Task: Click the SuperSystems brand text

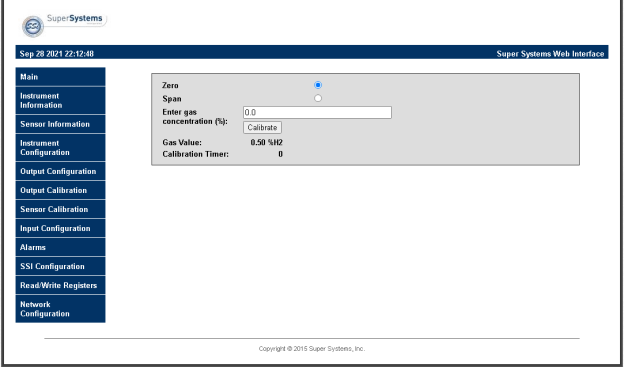Action: [x=74, y=18]
